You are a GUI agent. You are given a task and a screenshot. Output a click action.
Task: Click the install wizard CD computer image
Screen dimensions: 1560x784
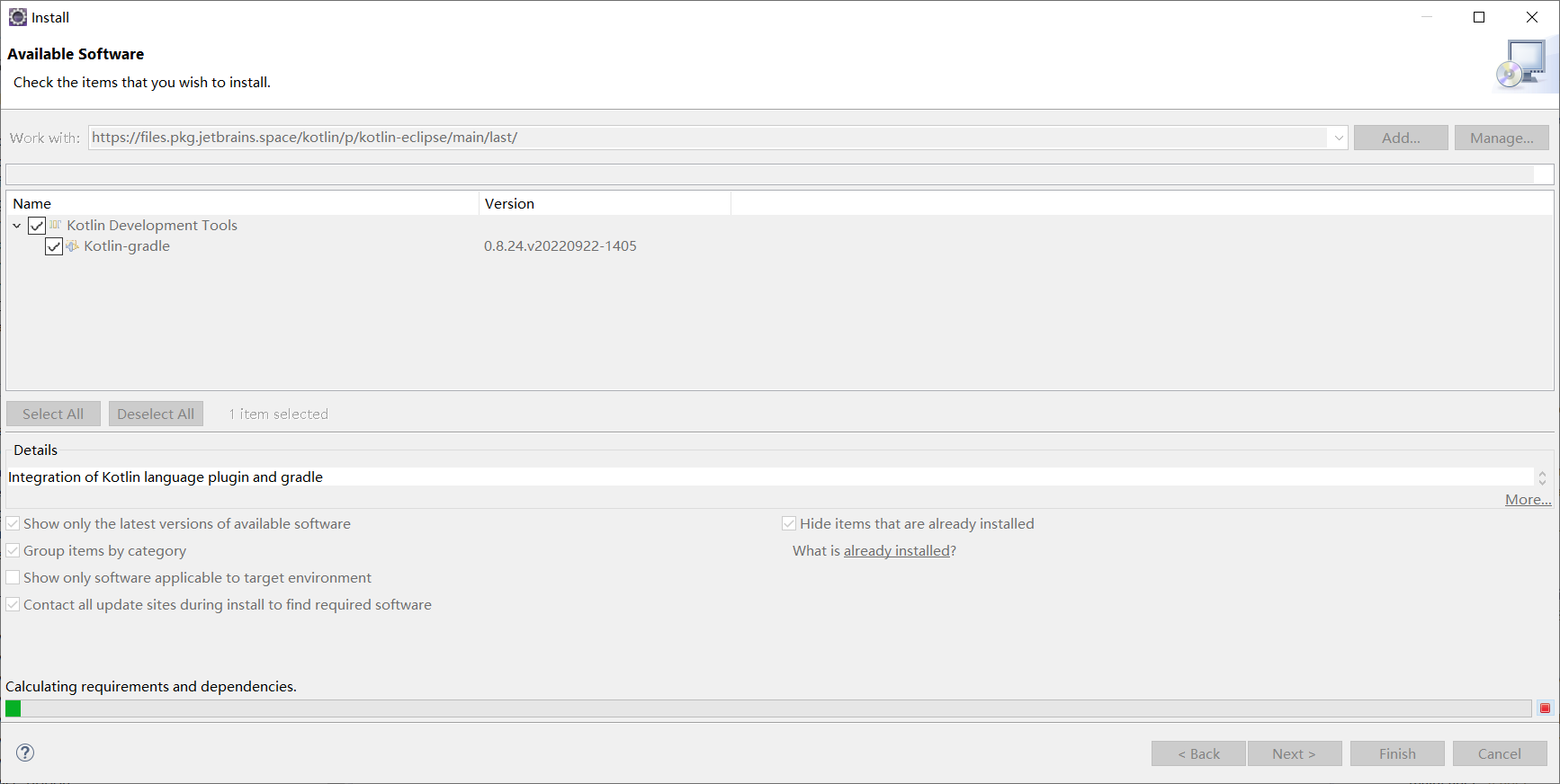pos(1522,65)
